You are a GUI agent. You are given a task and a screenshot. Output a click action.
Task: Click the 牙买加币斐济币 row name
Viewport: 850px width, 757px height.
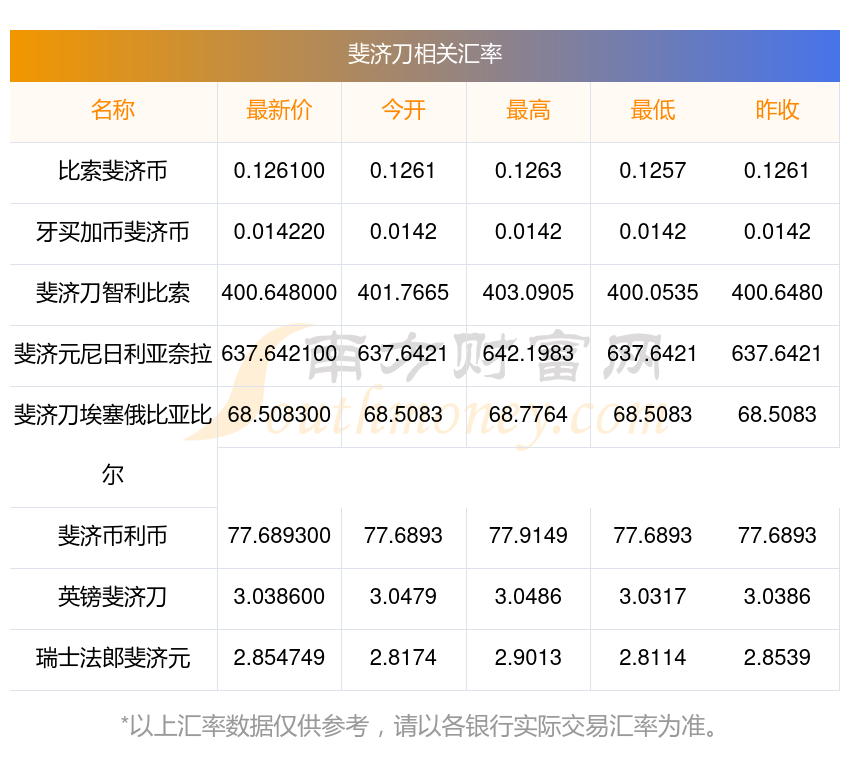tap(113, 232)
